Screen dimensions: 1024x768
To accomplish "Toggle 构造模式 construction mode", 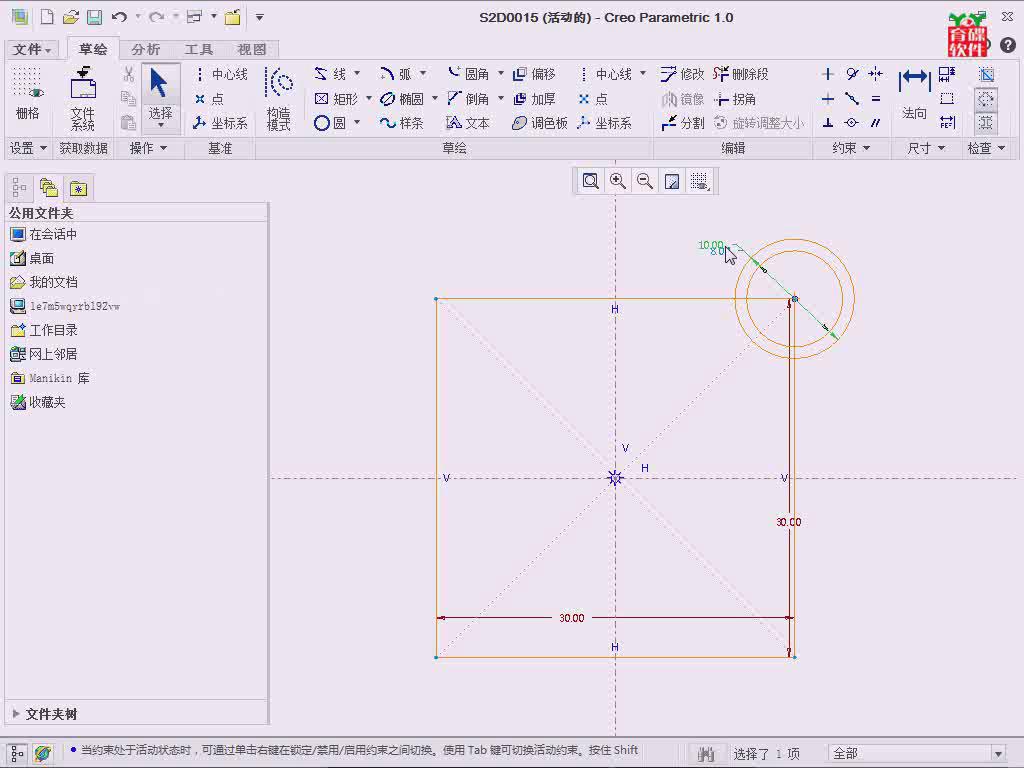I will pos(279,98).
